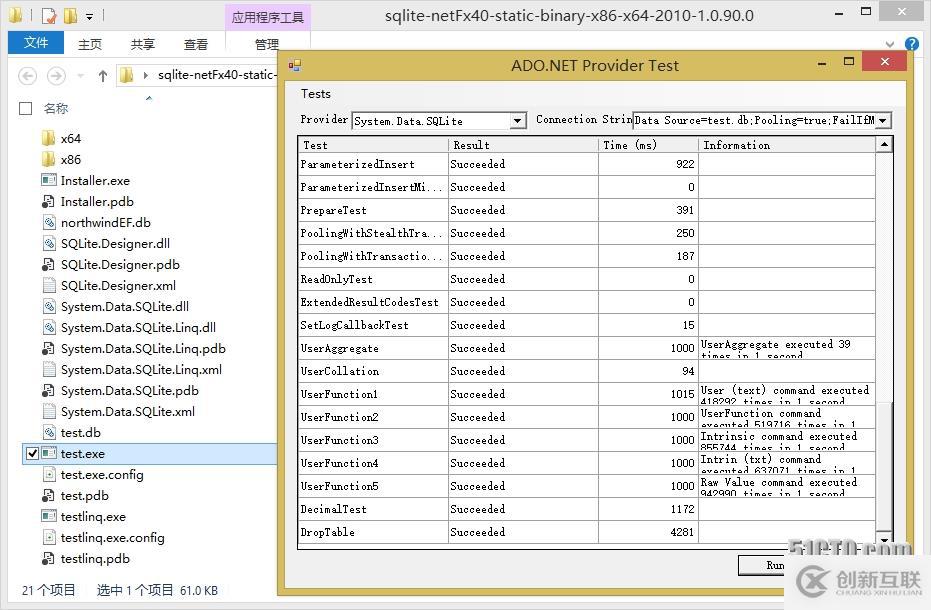
Task: Open the 文件 ribbon tab
Action: pyautogui.click(x=36, y=43)
